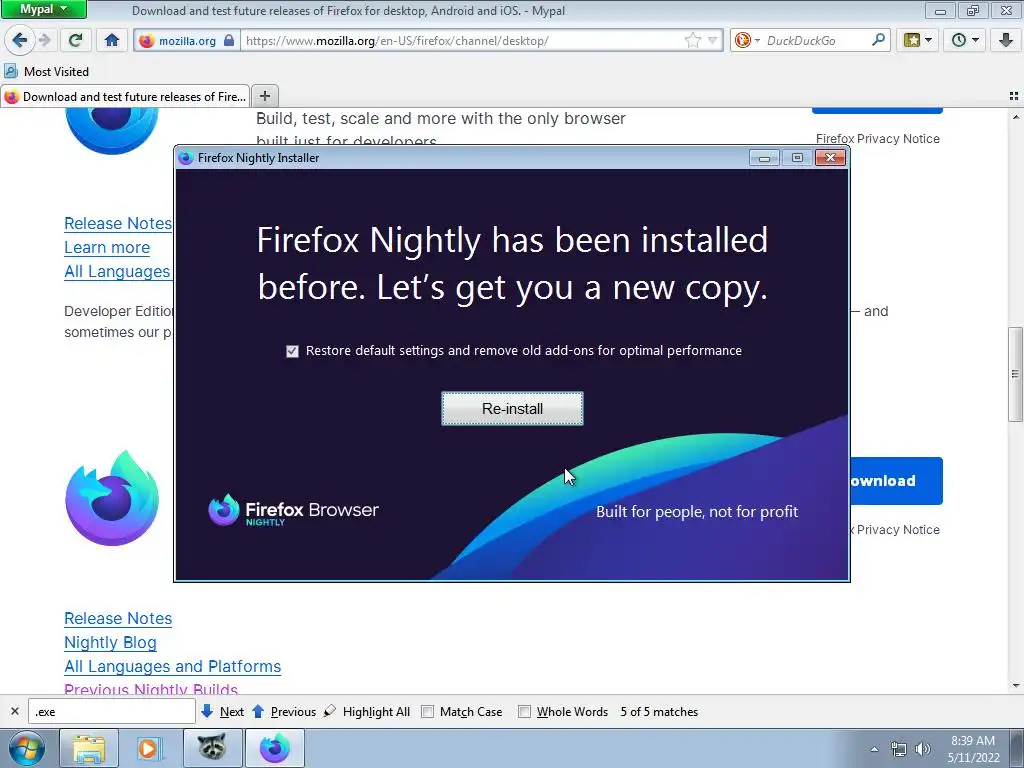1024x768 pixels.
Task: Close the find bar with the X
Action: tap(14, 711)
